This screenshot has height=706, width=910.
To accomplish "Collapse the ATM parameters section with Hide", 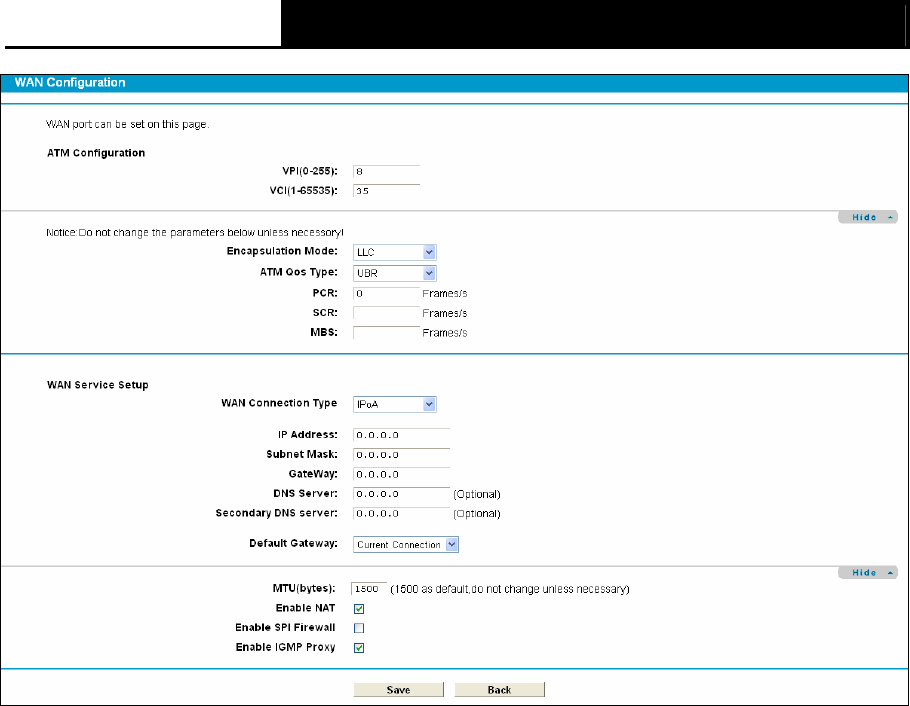I will pyautogui.click(x=867, y=217).
